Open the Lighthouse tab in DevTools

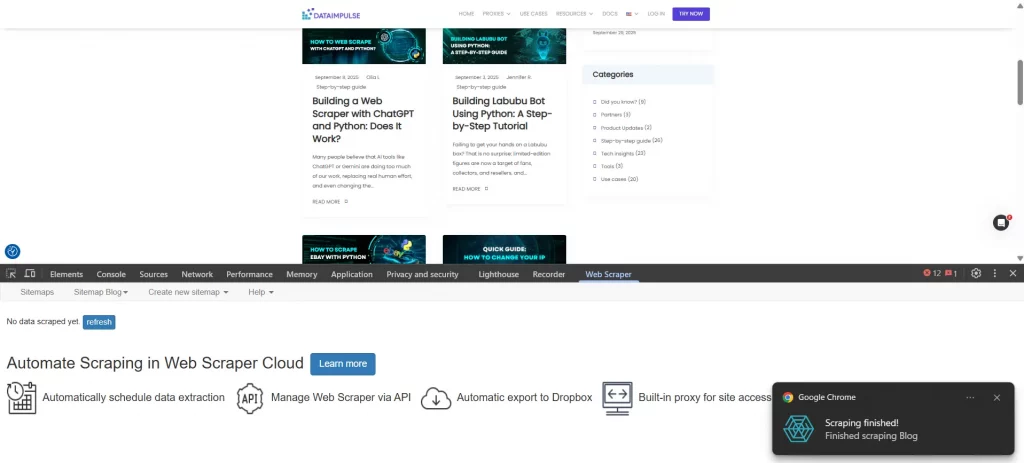pyautogui.click(x=498, y=274)
